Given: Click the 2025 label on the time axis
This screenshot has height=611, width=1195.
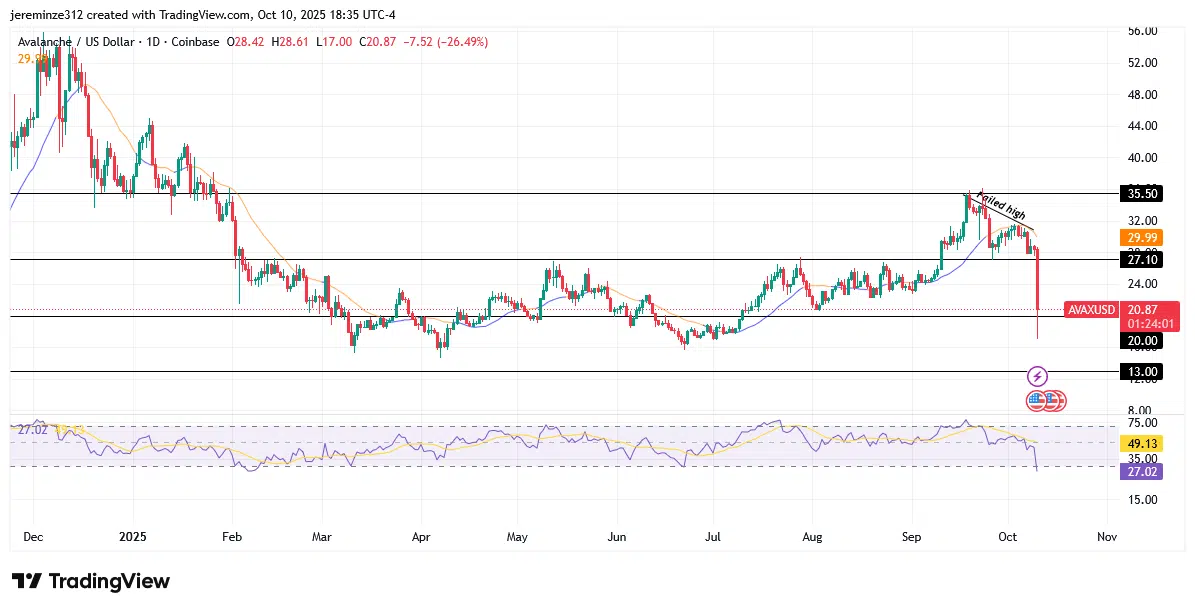Looking at the screenshot, I should click(x=132, y=537).
